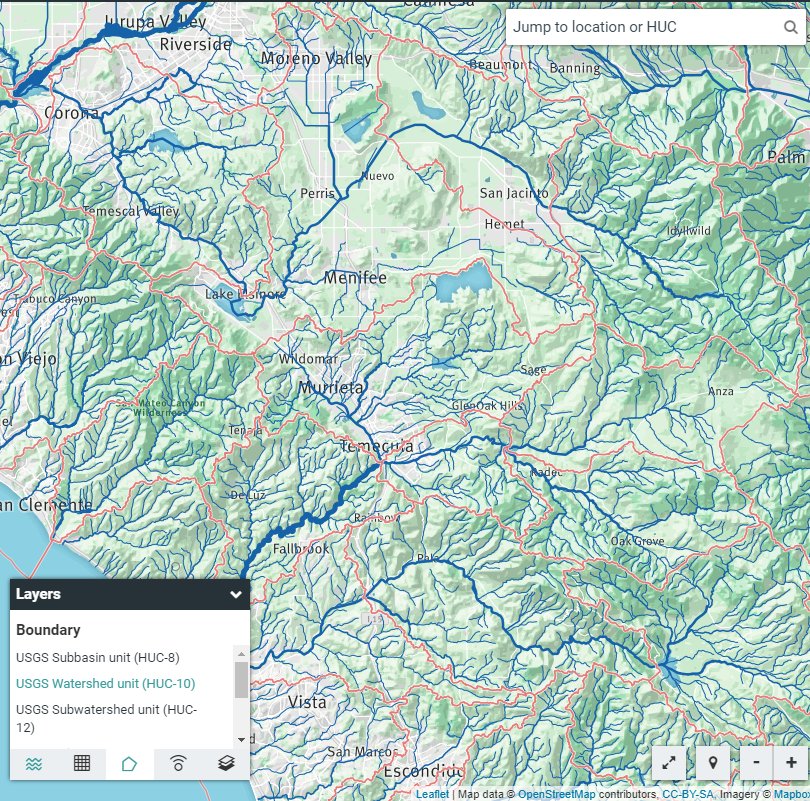Click the layer list scrollbar thumb
The image size is (810, 801).
[241, 680]
